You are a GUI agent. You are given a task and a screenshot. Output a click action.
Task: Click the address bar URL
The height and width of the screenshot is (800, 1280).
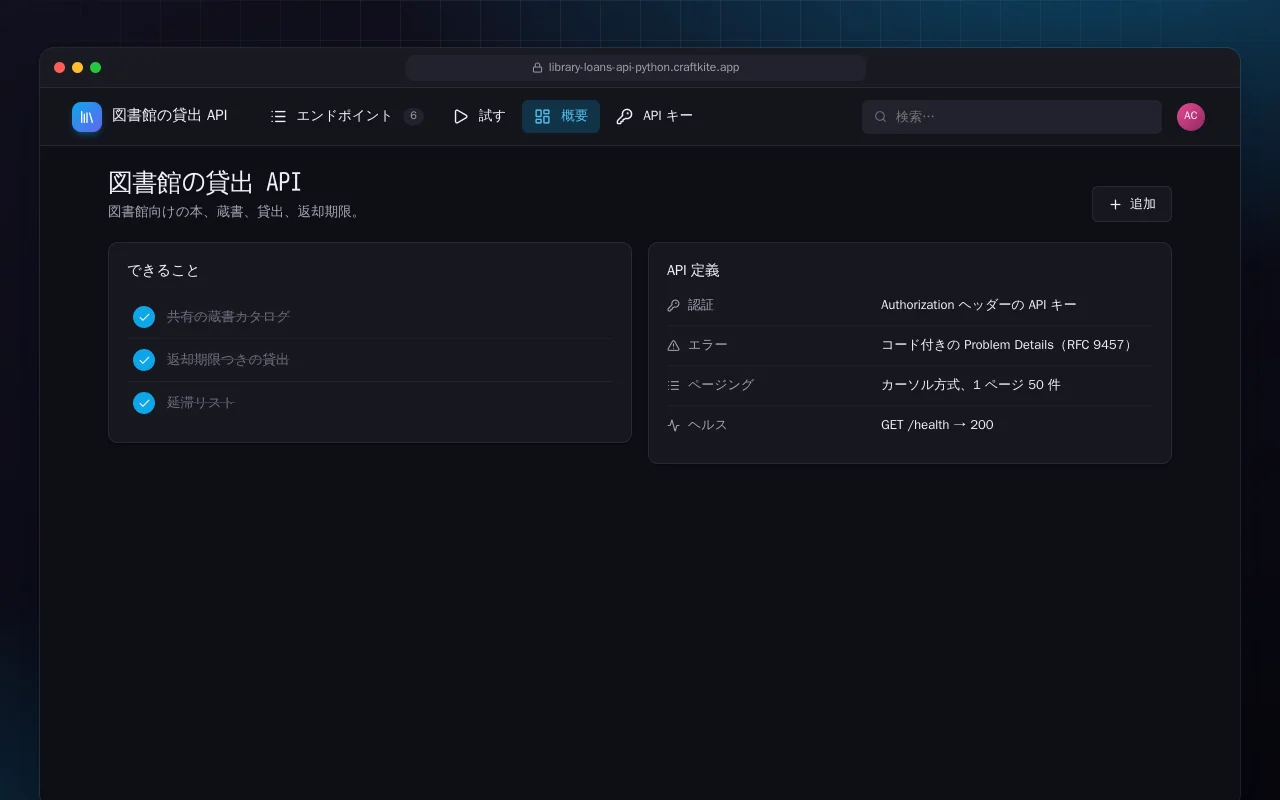pyautogui.click(x=644, y=67)
